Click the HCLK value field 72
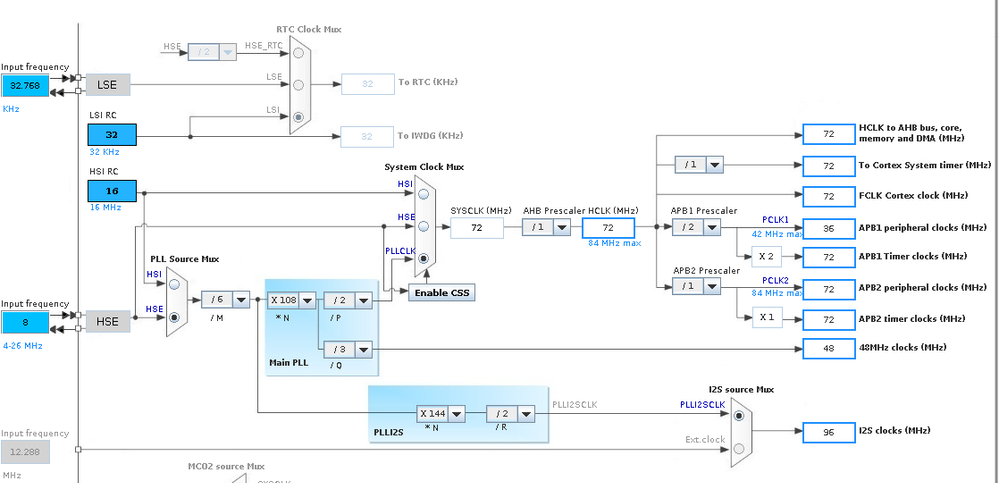Viewport: 999px width, 483px height. [608, 227]
